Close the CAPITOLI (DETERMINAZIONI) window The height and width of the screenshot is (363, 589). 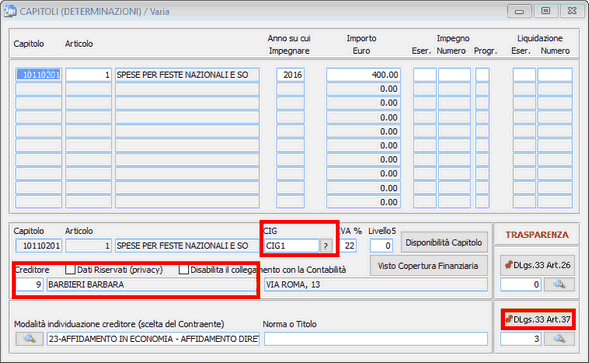(572, 11)
